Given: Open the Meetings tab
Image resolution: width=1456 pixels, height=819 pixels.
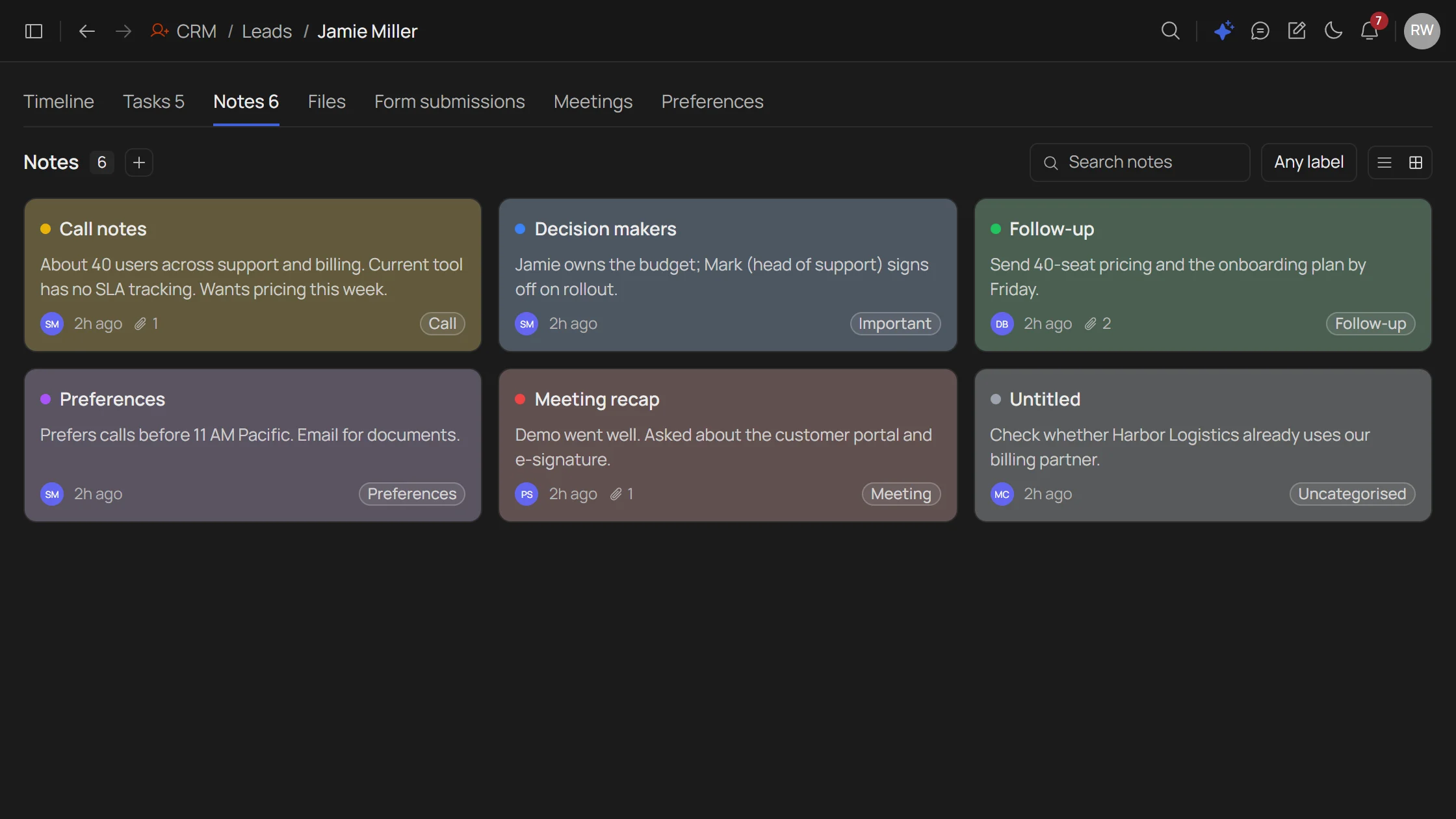Looking at the screenshot, I should click(x=593, y=102).
